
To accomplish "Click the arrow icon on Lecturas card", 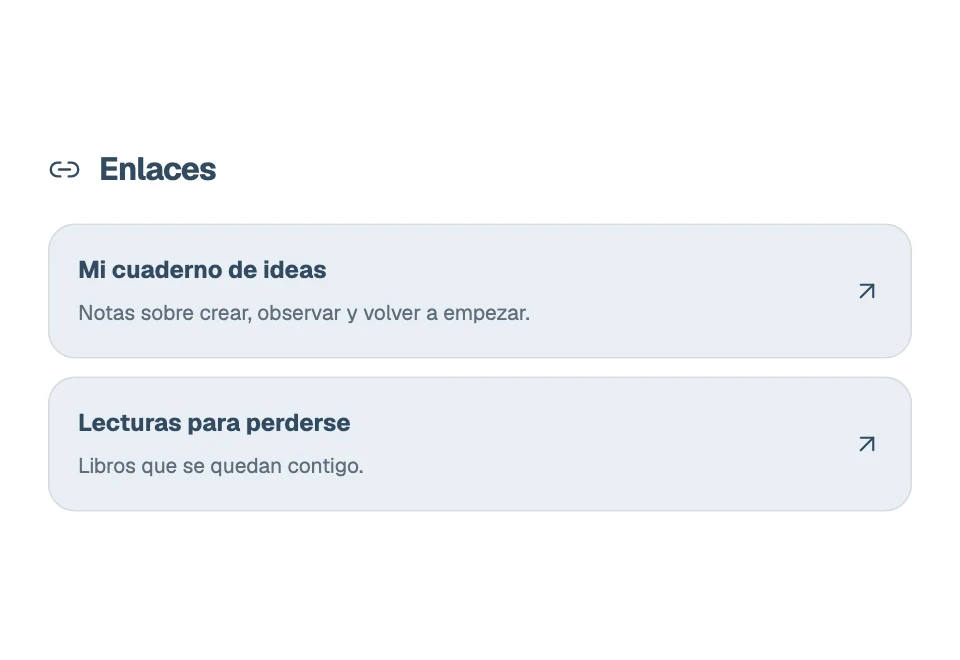I will 867,444.
